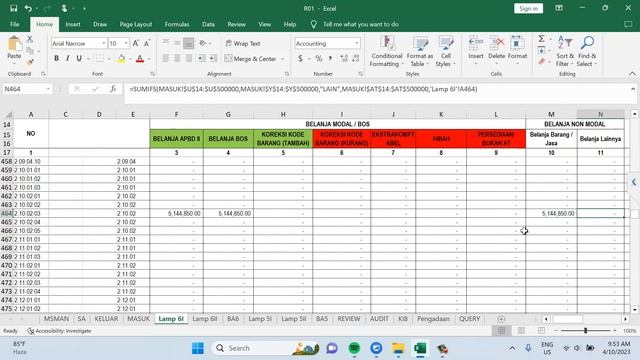Apply the yellow fill color

[x=122, y=59]
